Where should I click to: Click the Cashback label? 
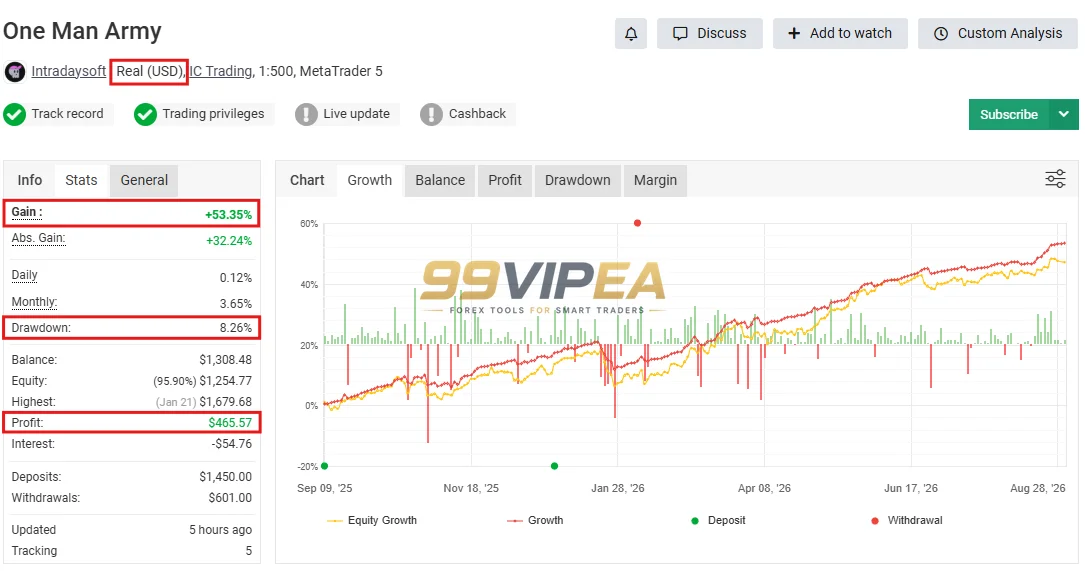(477, 114)
